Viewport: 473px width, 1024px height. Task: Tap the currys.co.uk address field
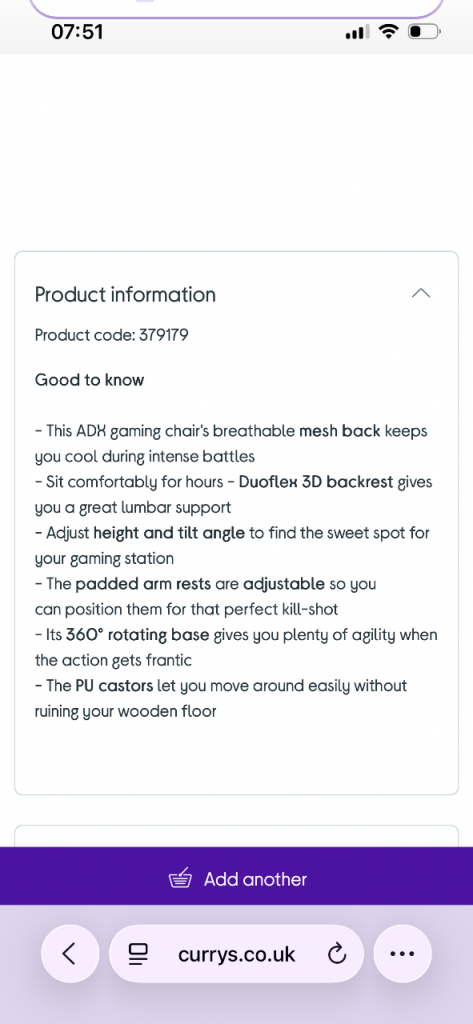point(236,954)
